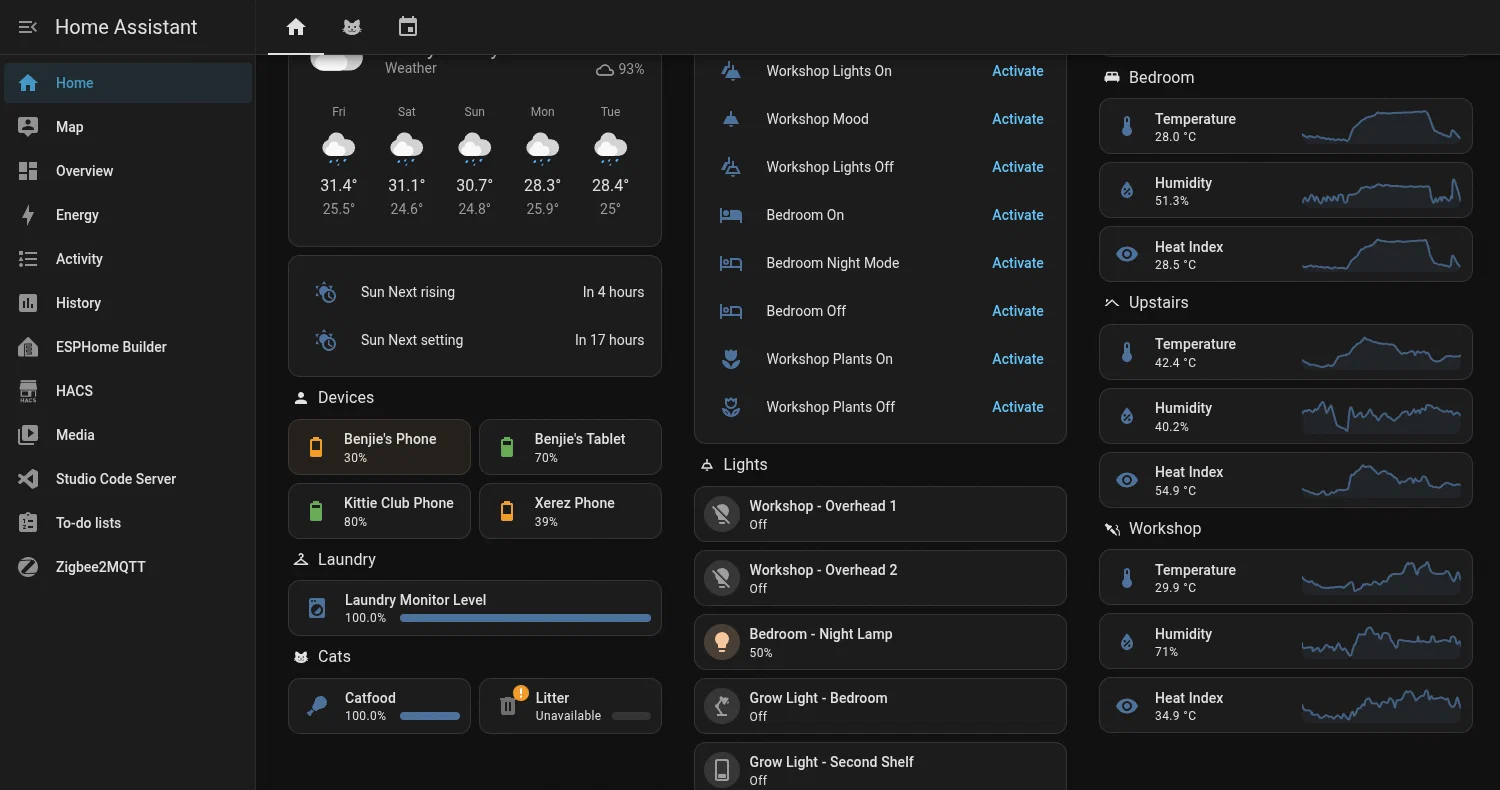Viewport: 1500px width, 790px height.
Task: Open ESPHome Builder
Action: [128, 347]
